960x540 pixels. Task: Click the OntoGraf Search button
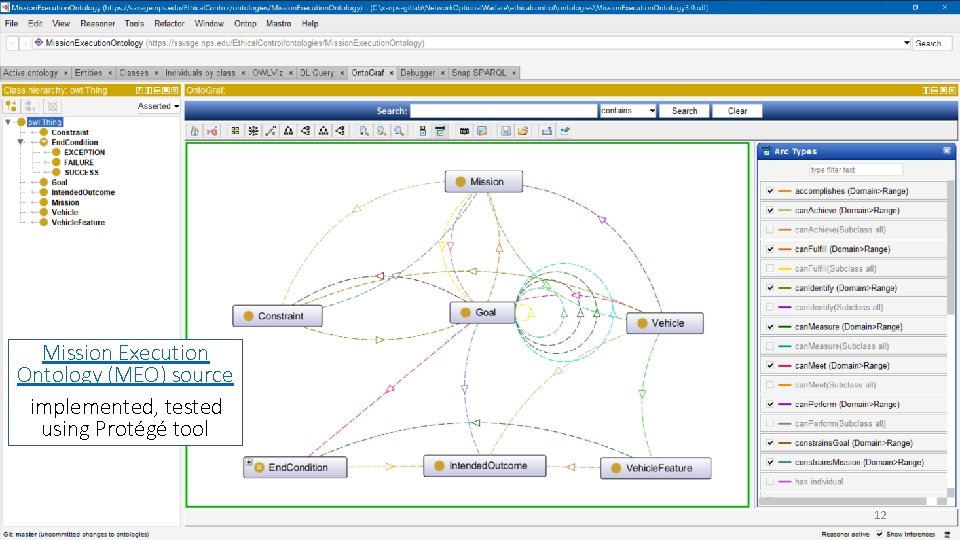point(684,111)
